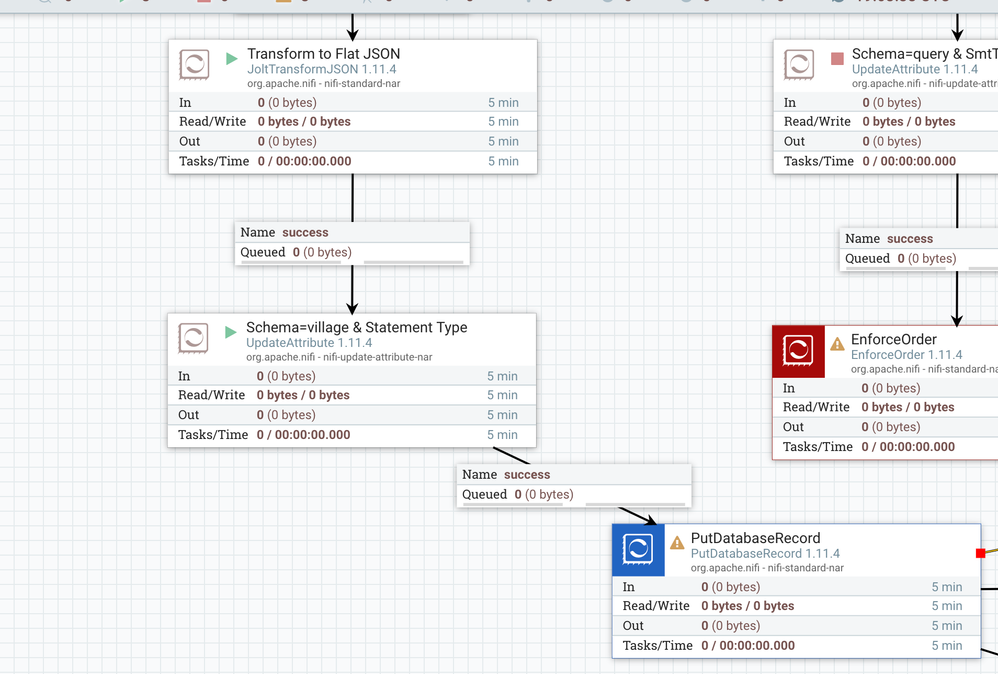The height and width of the screenshot is (674, 998).
Task: Click the Read/Write row of Schema=query processor
Action: pyautogui.click(x=886, y=122)
